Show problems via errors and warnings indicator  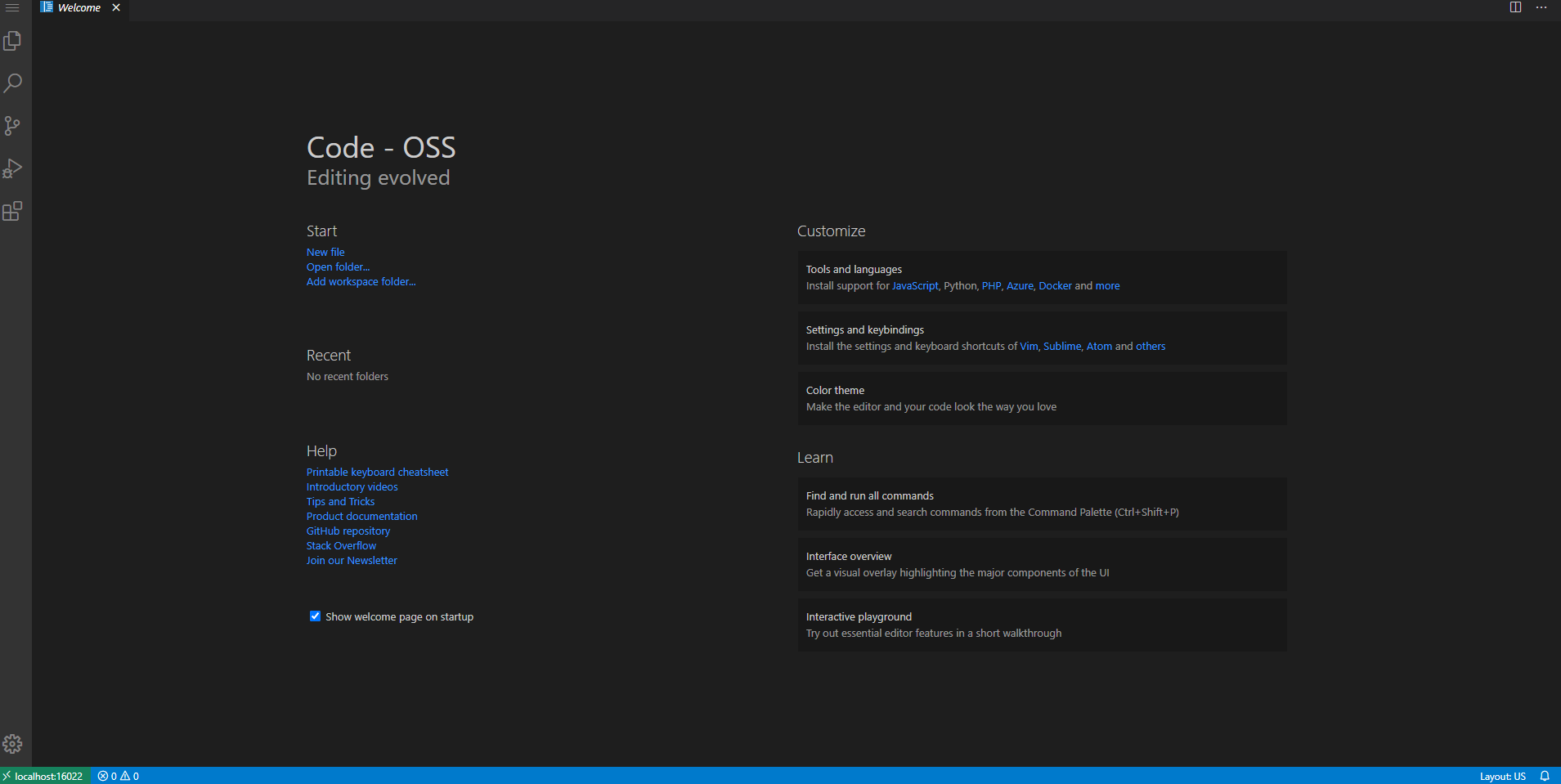tap(119, 776)
